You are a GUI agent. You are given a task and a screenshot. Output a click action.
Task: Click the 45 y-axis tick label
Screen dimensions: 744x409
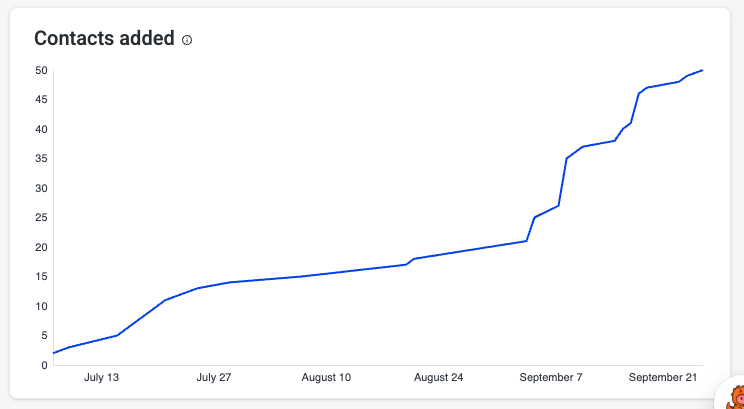click(41, 100)
